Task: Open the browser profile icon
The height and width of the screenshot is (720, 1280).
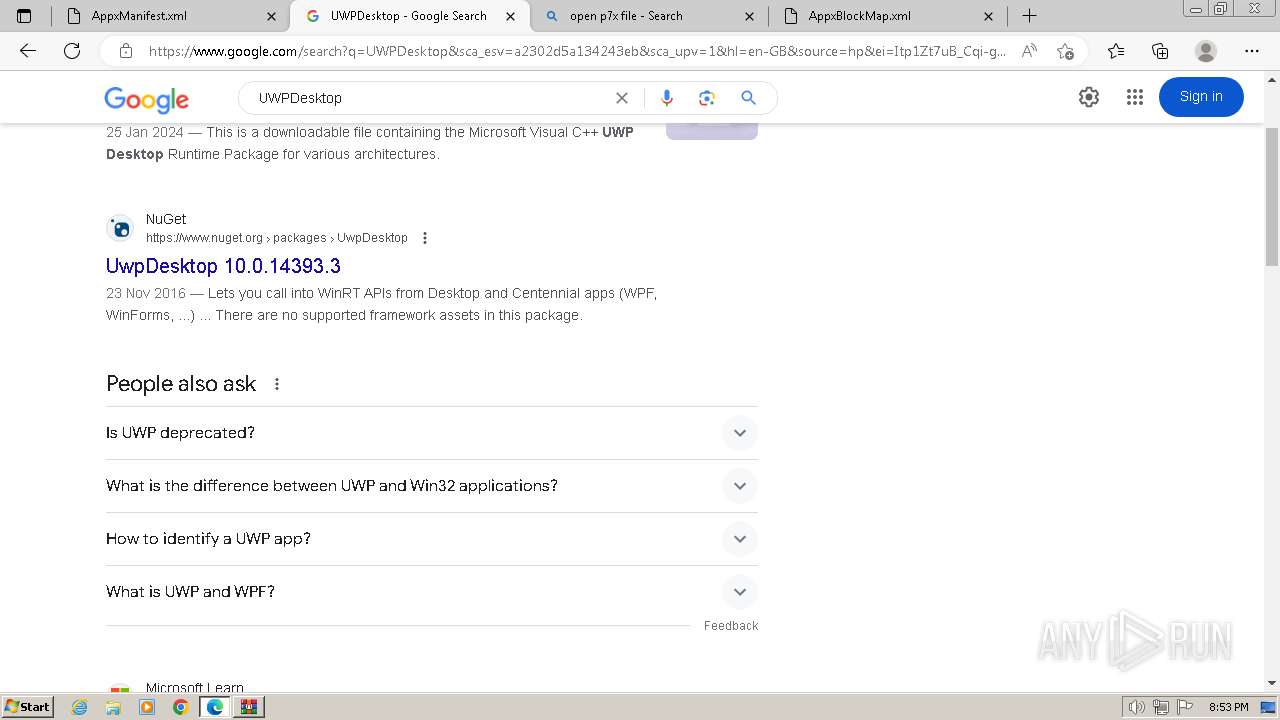Action: click(x=1206, y=51)
